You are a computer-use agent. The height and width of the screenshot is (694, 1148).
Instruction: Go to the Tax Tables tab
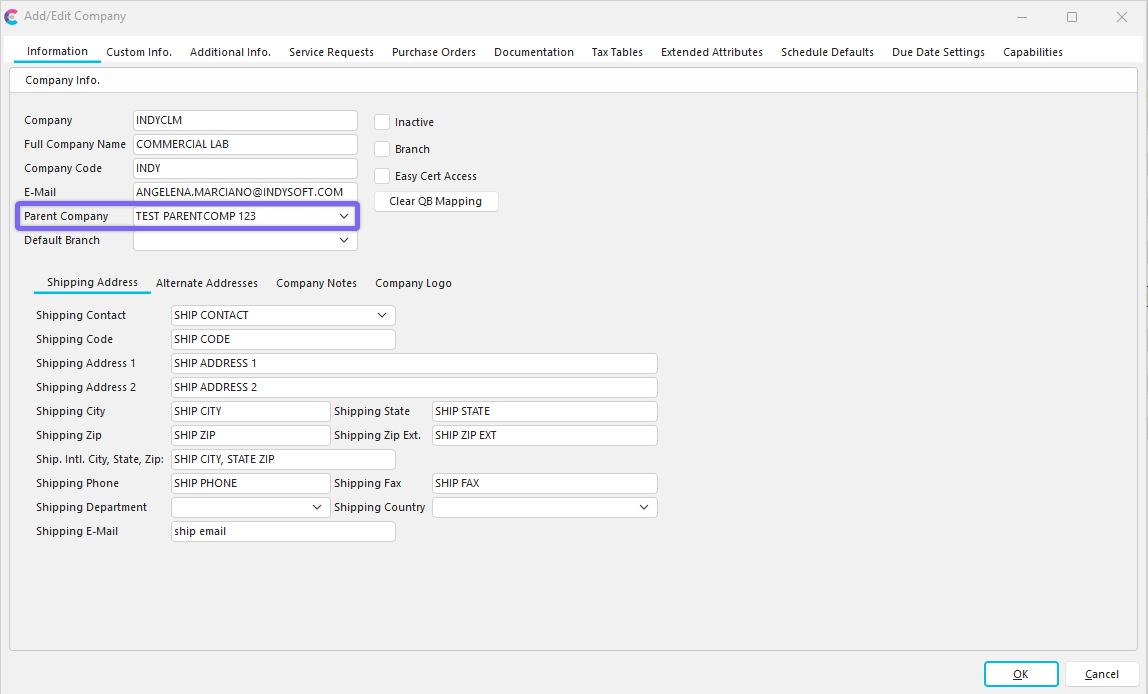click(617, 52)
